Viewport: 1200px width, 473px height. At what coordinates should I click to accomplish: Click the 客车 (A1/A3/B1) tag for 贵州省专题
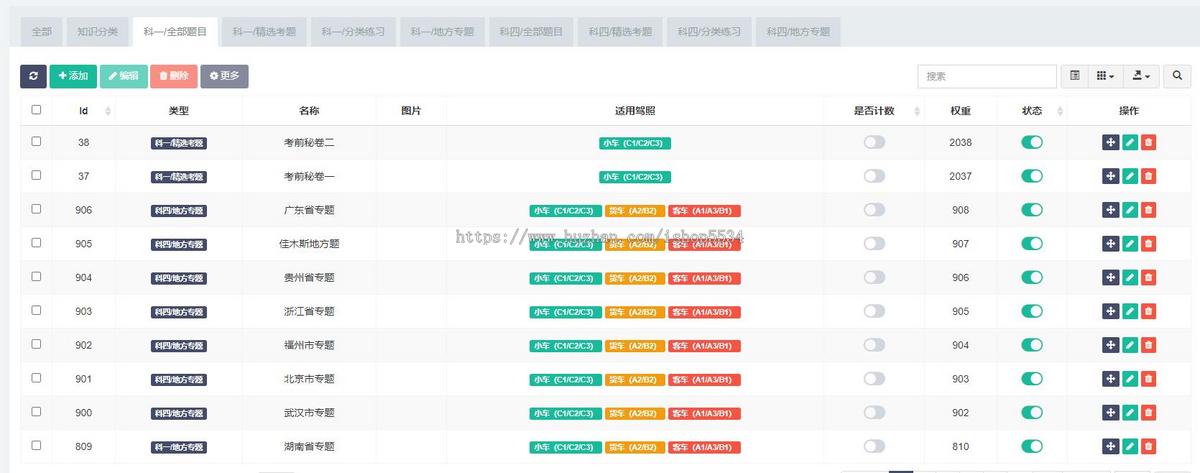tap(704, 278)
